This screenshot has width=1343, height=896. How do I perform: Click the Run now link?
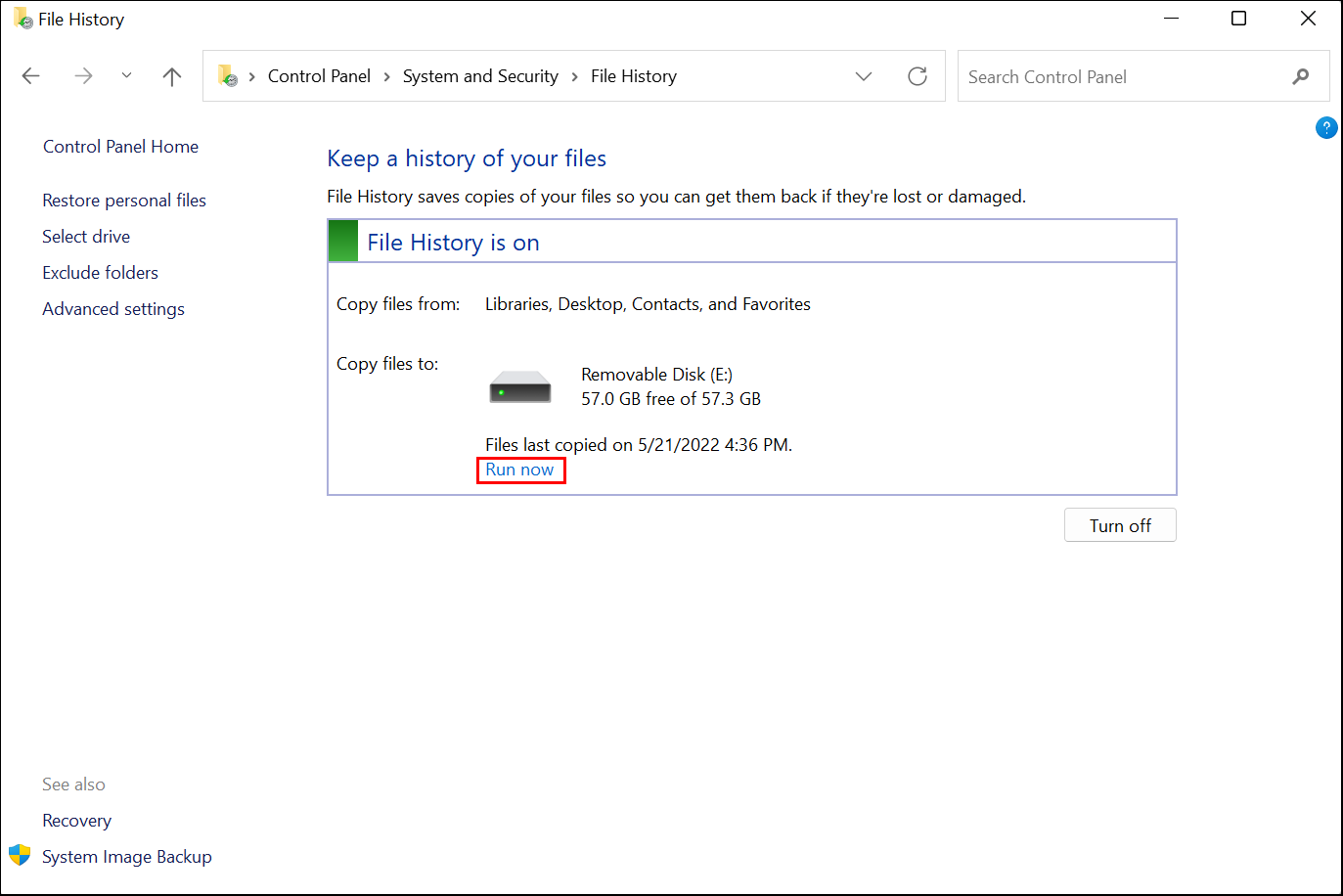coord(520,470)
